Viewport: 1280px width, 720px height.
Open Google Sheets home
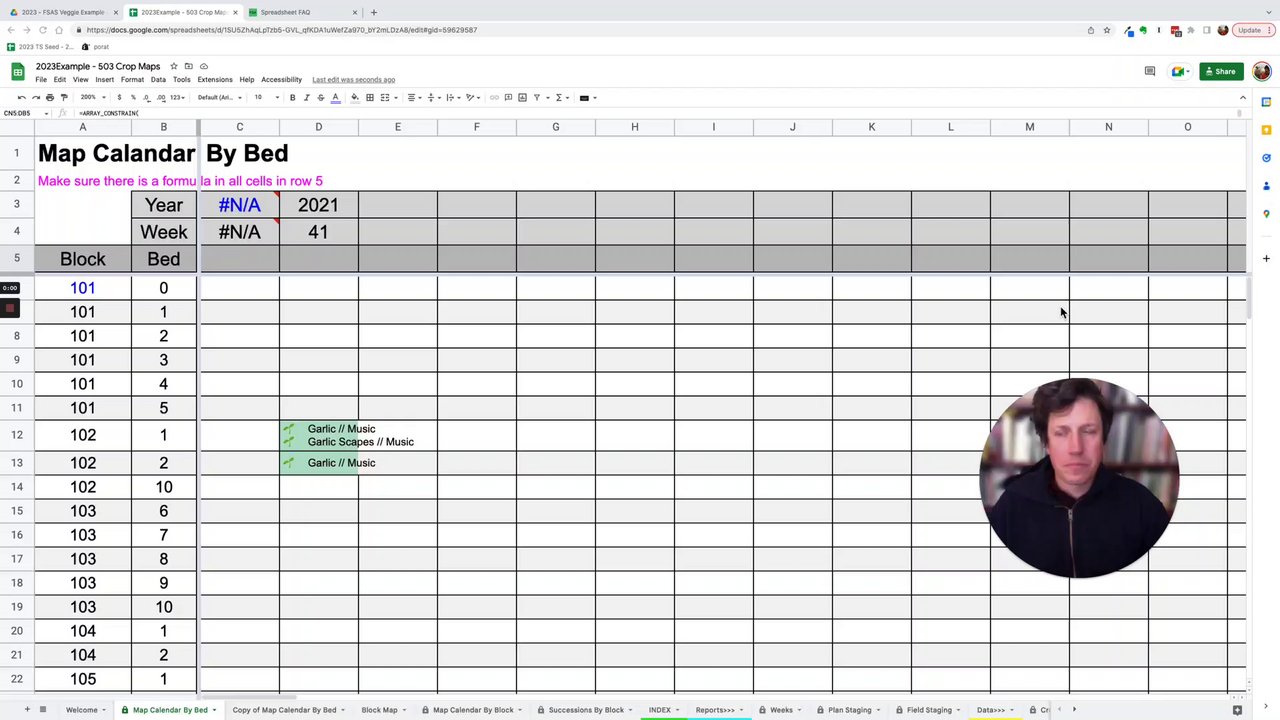(x=18, y=71)
